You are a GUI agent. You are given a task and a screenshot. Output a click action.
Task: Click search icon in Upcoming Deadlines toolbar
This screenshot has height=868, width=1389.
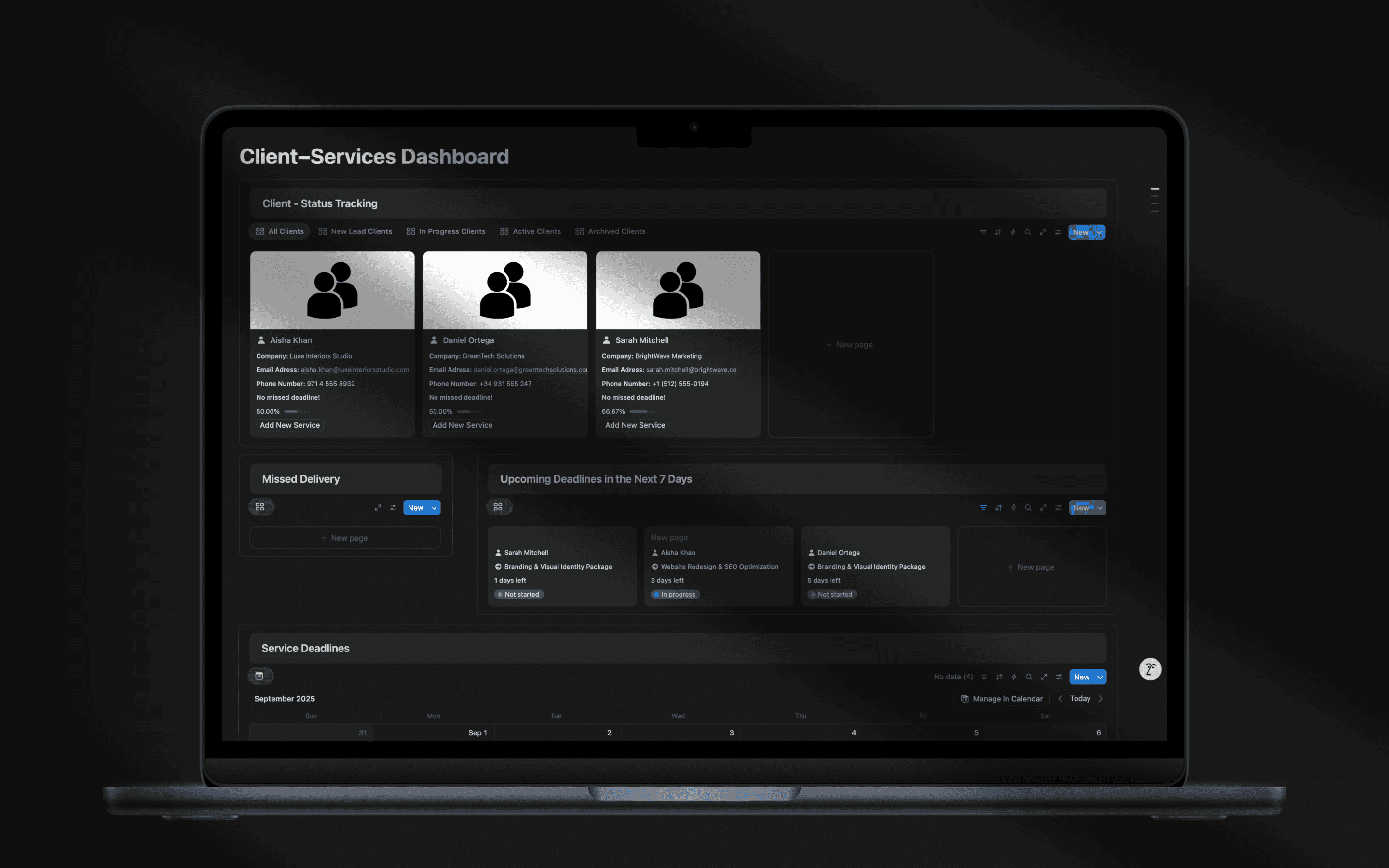click(1028, 508)
